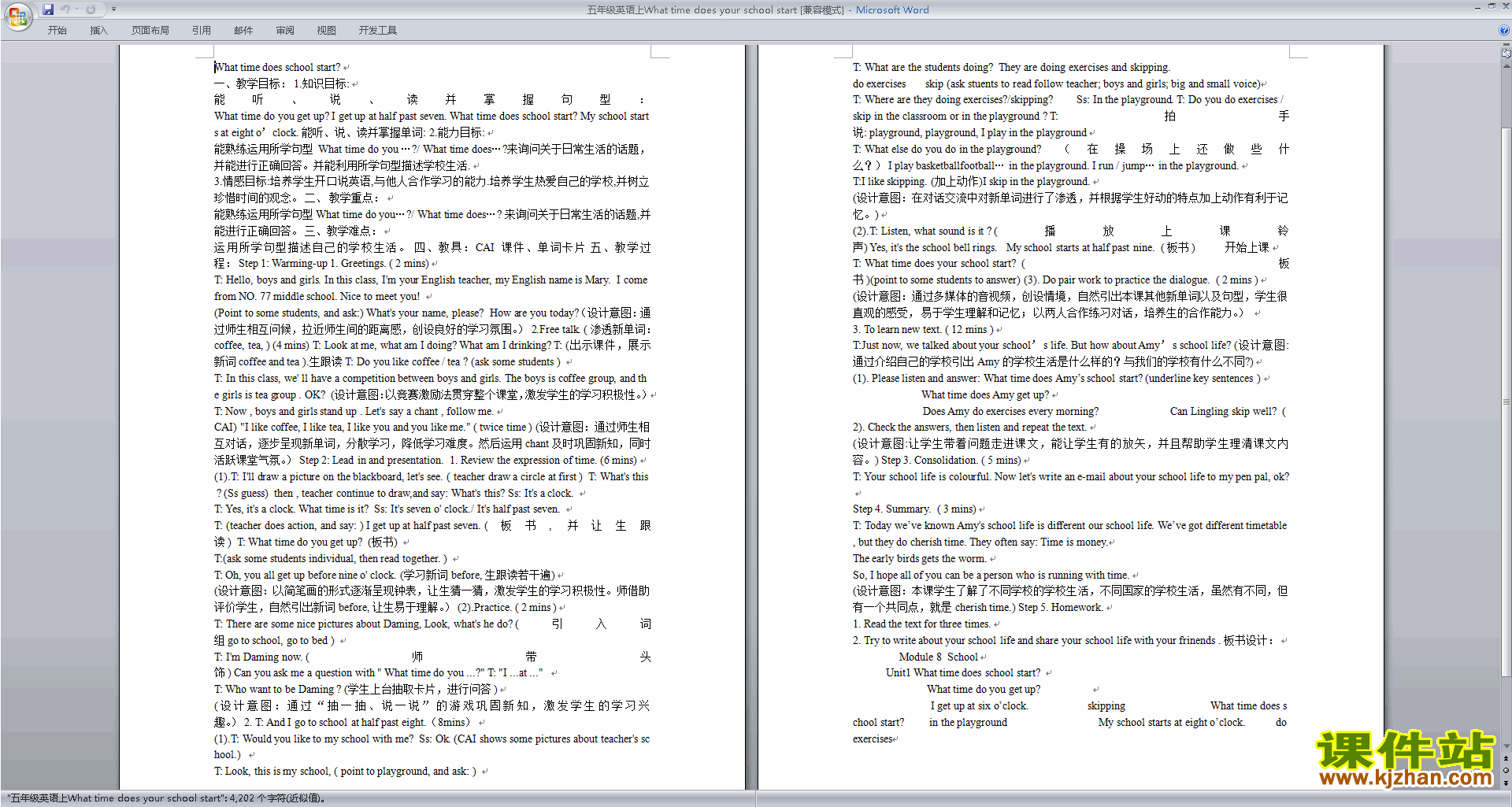Expand Customize Quick Access Toolbar dropdown

click(x=113, y=9)
